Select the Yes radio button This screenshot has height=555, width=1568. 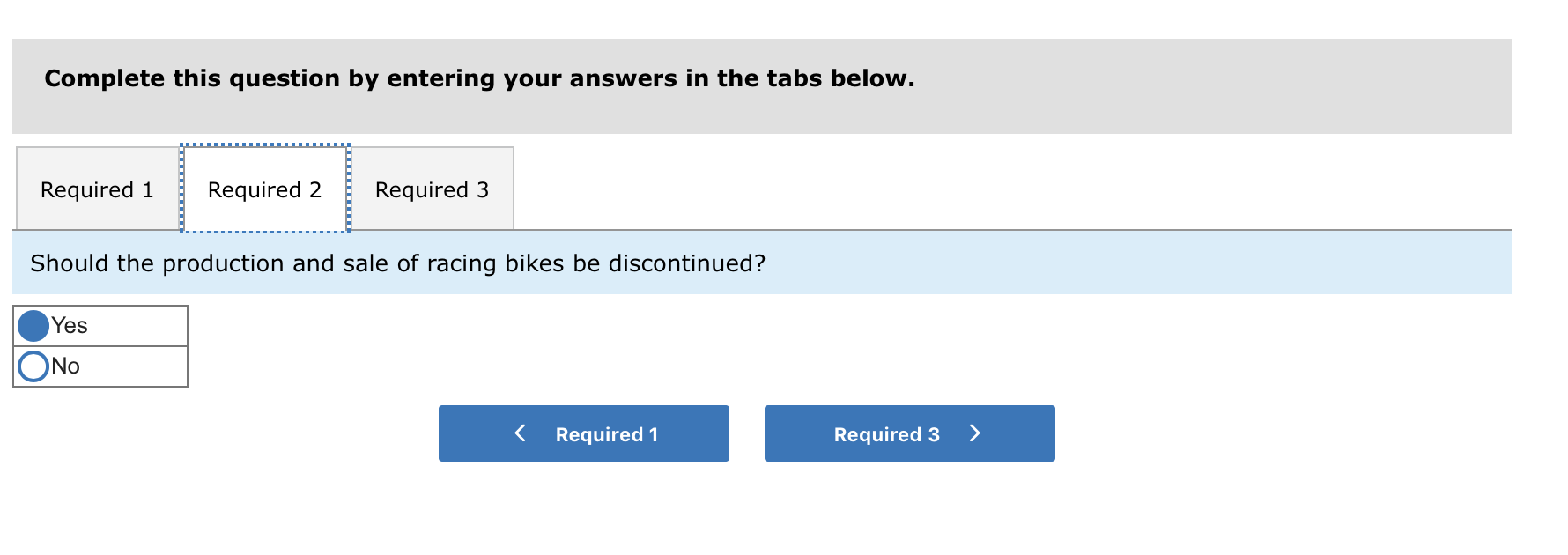tap(33, 326)
